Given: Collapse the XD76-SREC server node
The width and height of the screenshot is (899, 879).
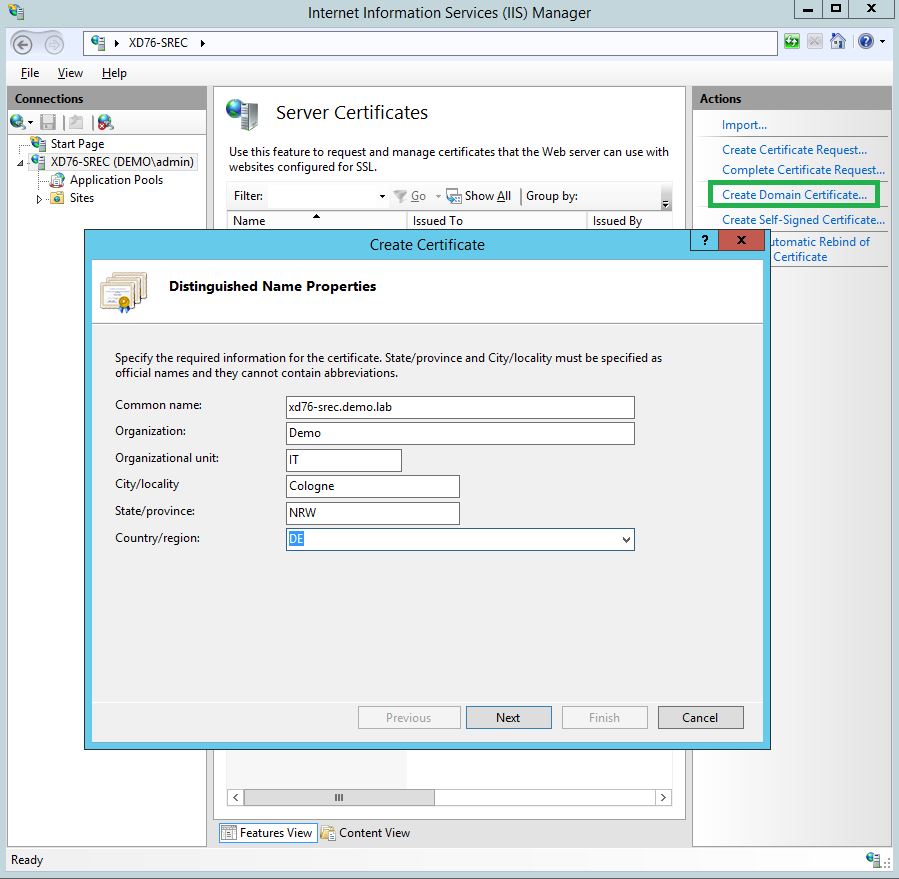Looking at the screenshot, I should click(x=21, y=162).
